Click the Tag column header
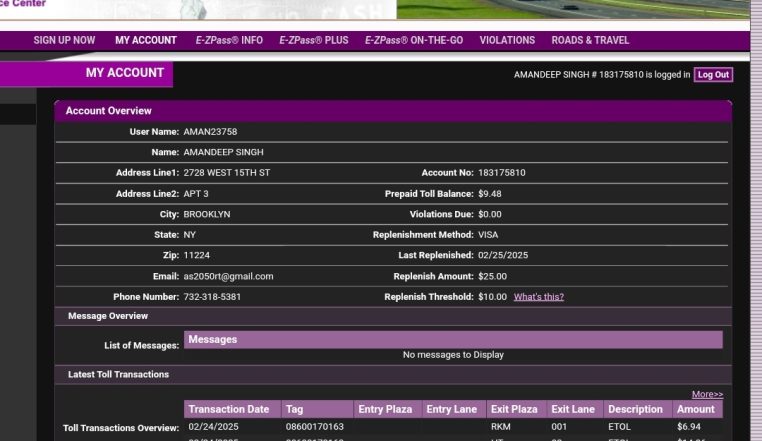 pyautogui.click(x=317, y=409)
